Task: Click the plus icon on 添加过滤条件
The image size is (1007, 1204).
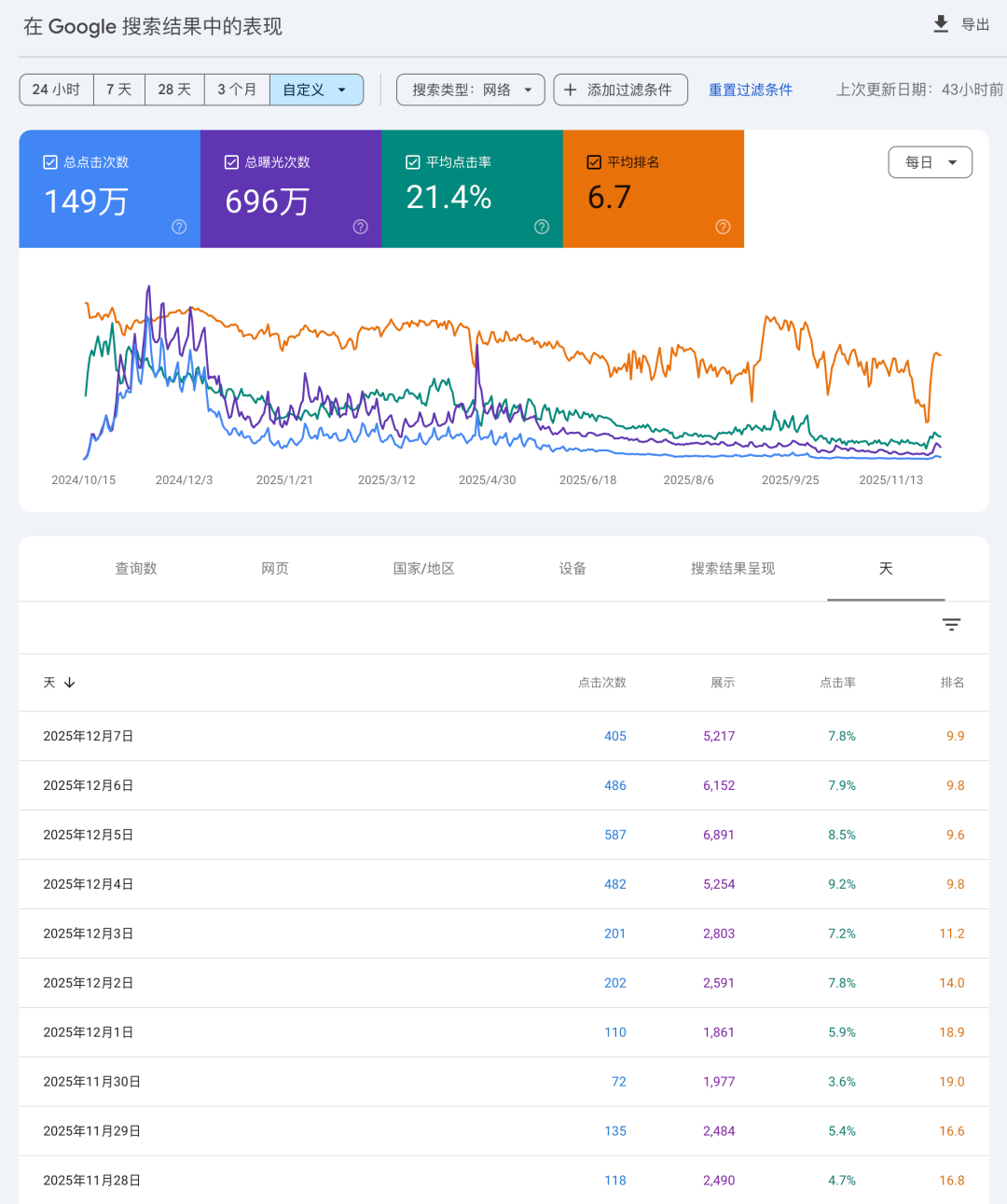Action: pos(571,90)
